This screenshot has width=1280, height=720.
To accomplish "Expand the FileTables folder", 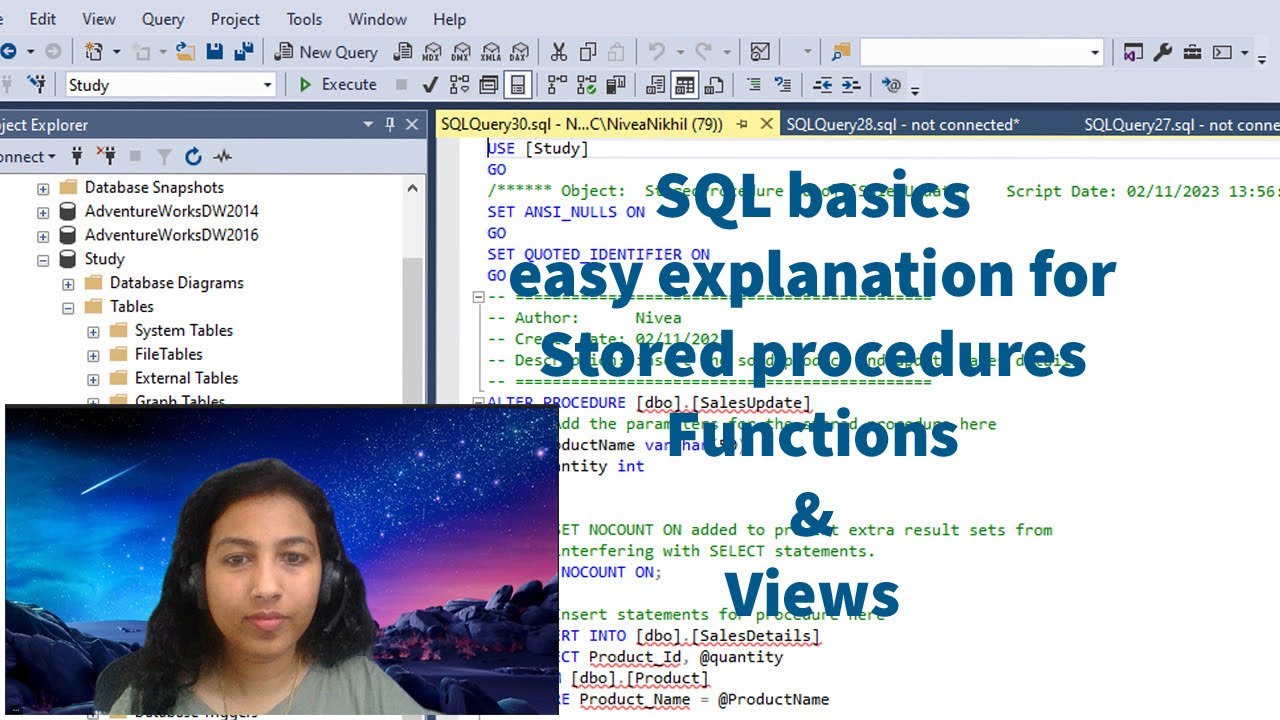I will (x=93, y=355).
